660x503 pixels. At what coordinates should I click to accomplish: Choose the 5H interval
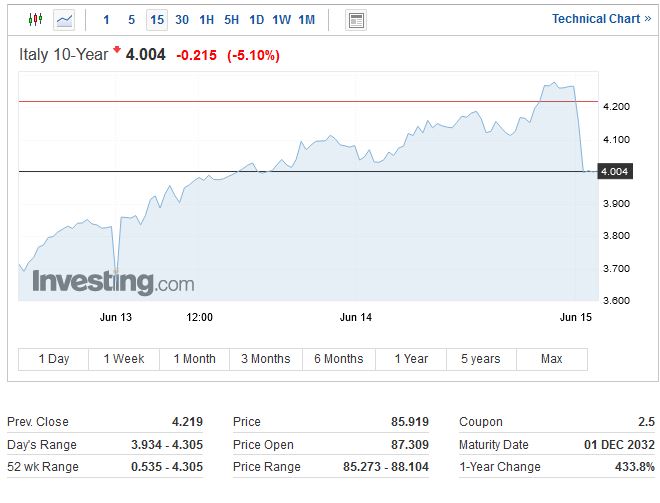click(x=232, y=19)
